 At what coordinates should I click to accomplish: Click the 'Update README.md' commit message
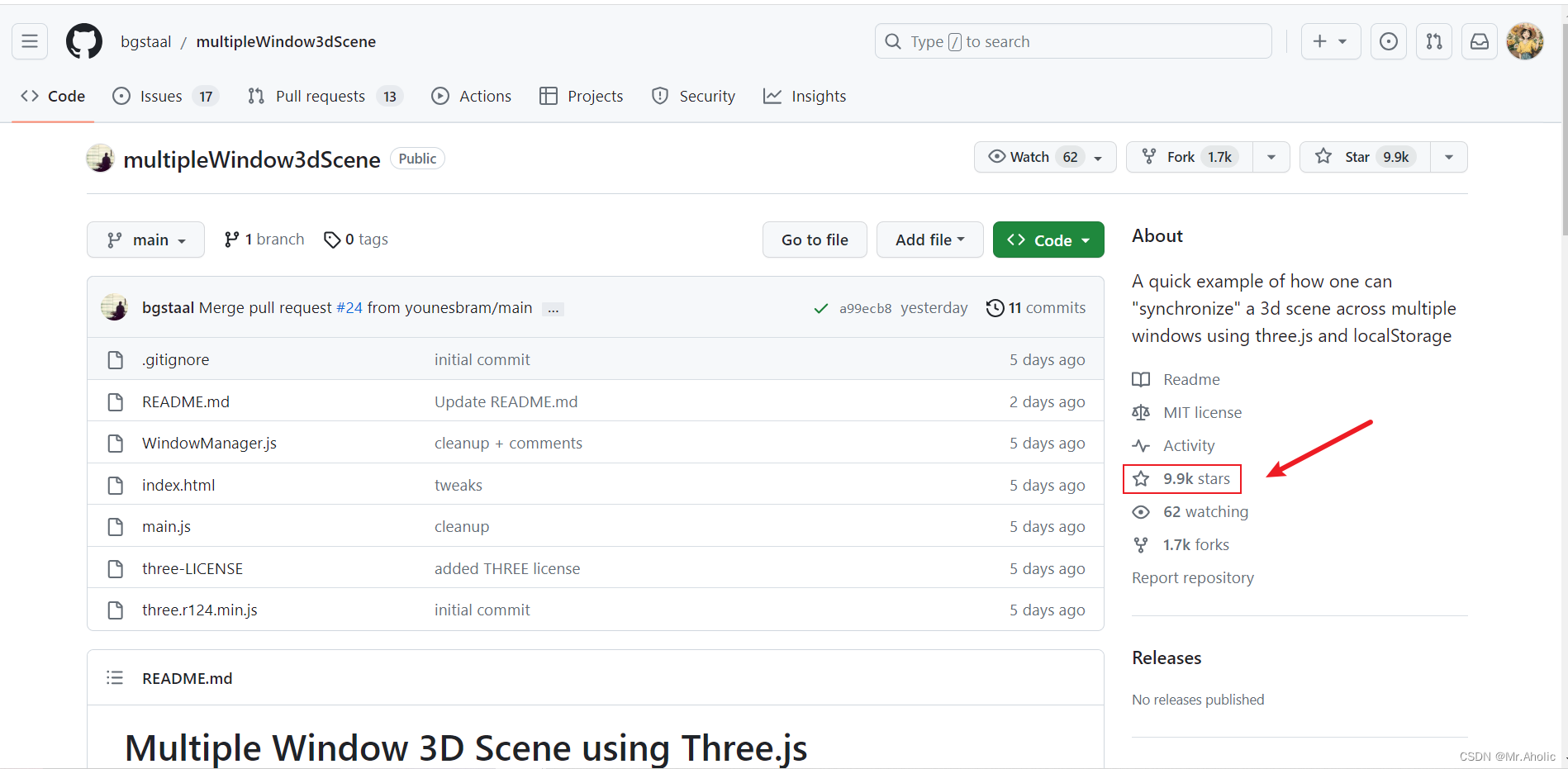pyautogui.click(x=506, y=401)
